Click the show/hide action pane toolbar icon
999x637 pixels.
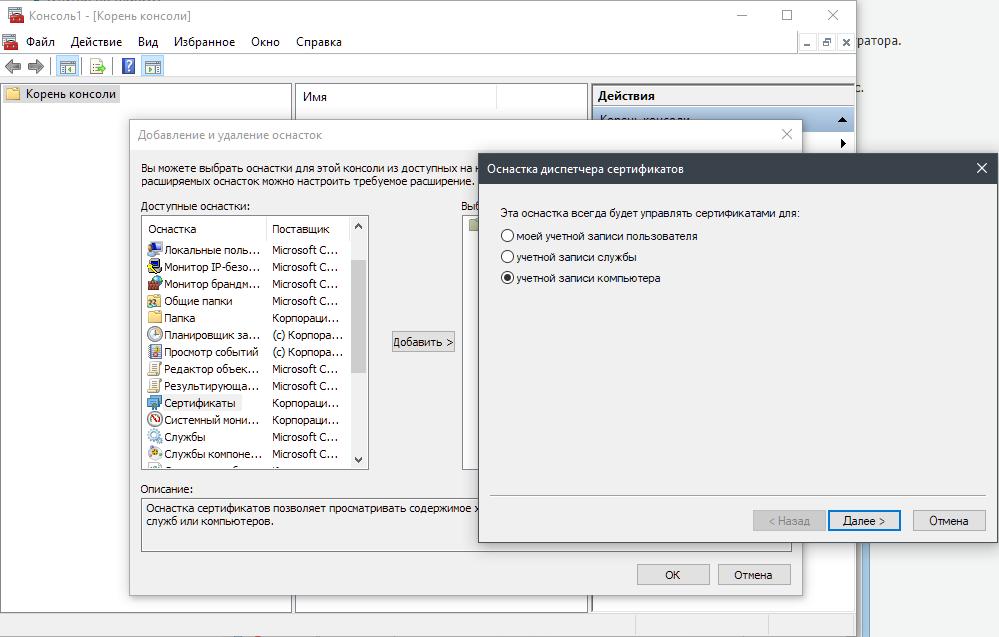click(152, 67)
